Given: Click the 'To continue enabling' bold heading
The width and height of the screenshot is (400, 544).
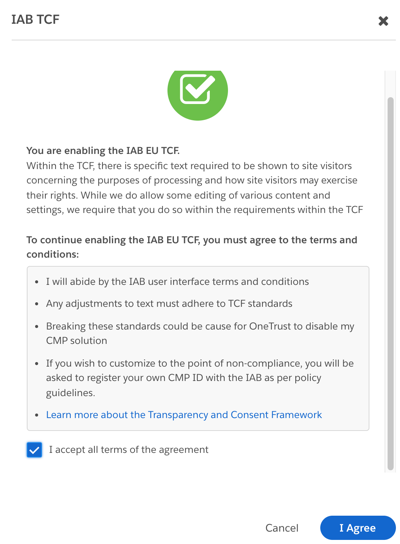Looking at the screenshot, I should coord(192,247).
